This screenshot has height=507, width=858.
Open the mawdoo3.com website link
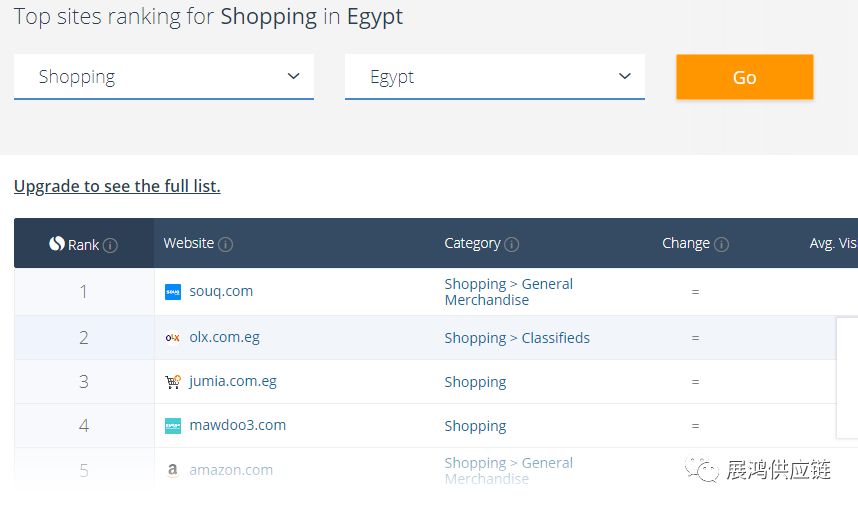pos(237,425)
